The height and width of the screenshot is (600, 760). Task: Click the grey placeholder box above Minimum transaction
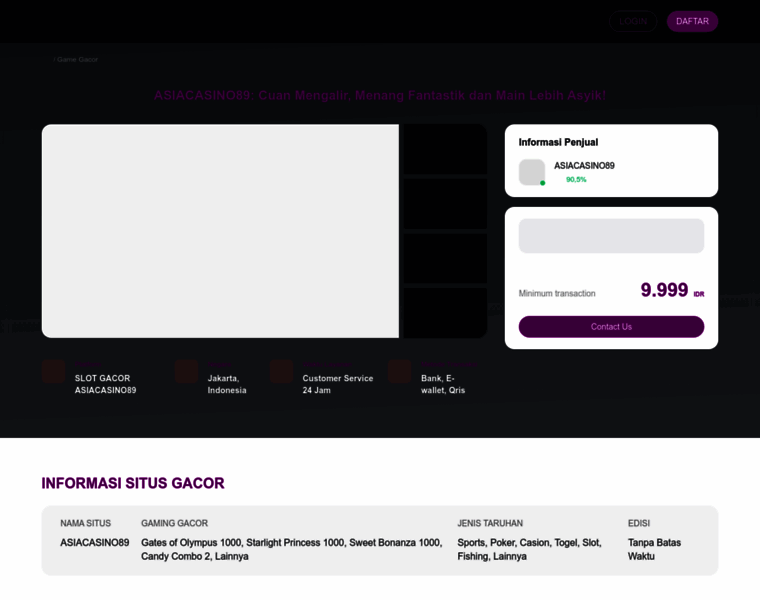pos(611,236)
